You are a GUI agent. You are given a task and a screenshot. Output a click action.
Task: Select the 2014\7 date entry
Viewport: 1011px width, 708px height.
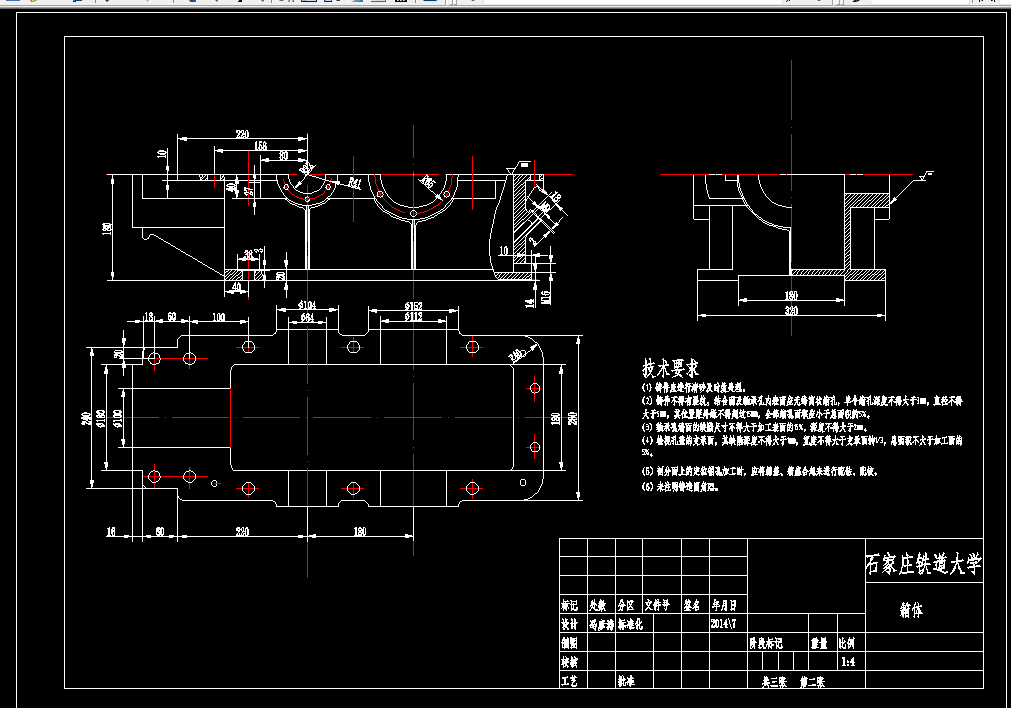pyautogui.click(x=723, y=624)
